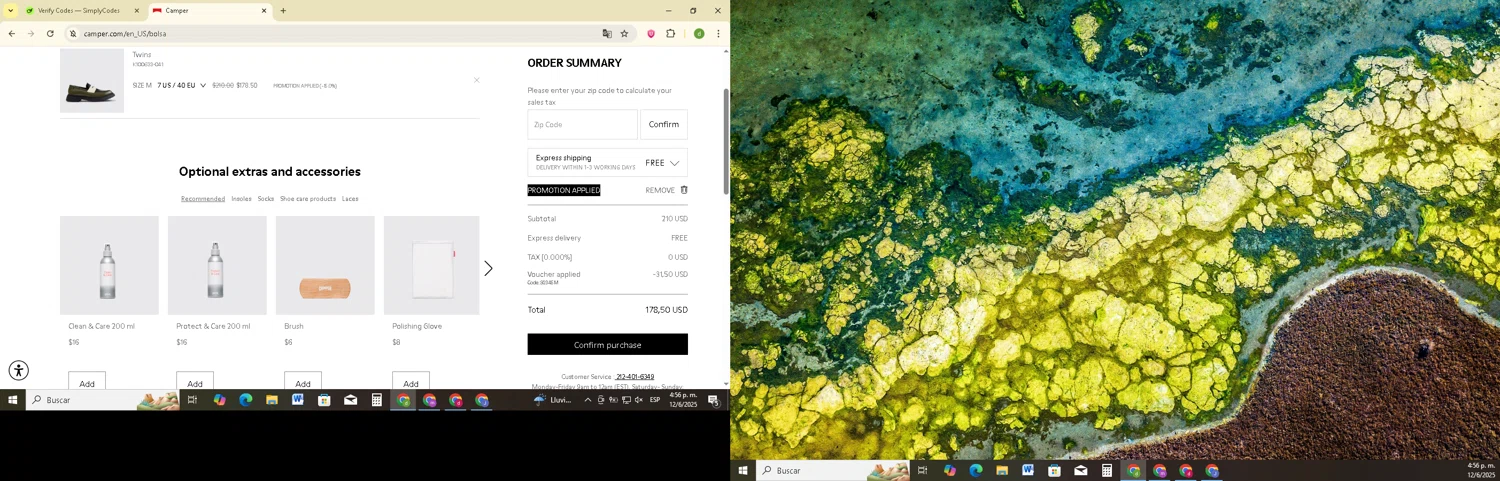Switch to Verify Codes SimplyCodes tab
Image resolution: width=1500 pixels, height=481 pixels.
click(x=80, y=11)
